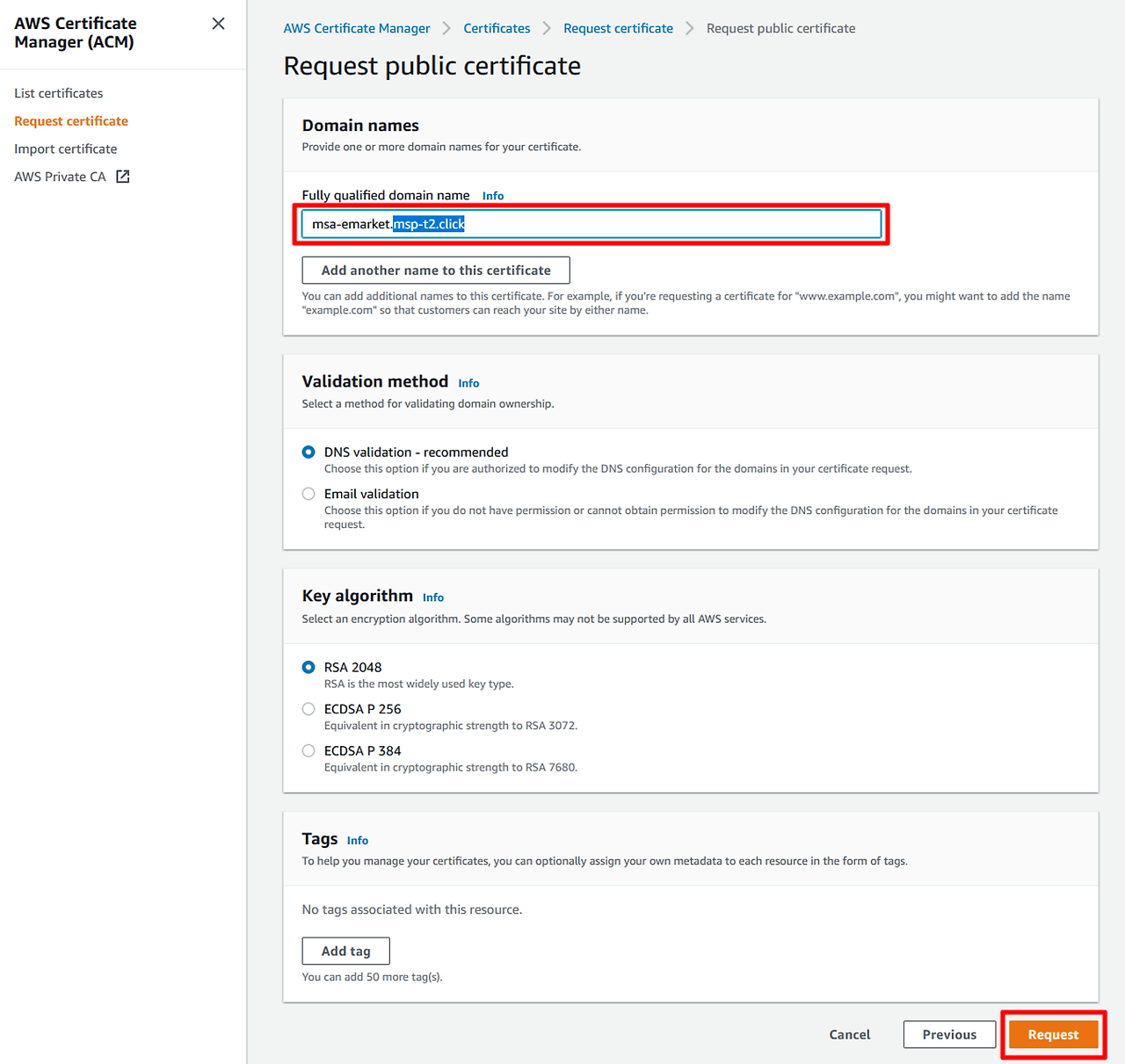Click 'Equivalent in cryptographic strength to RSA 3072.'
The width and height of the screenshot is (1125, 1064).
coord(451,726)
